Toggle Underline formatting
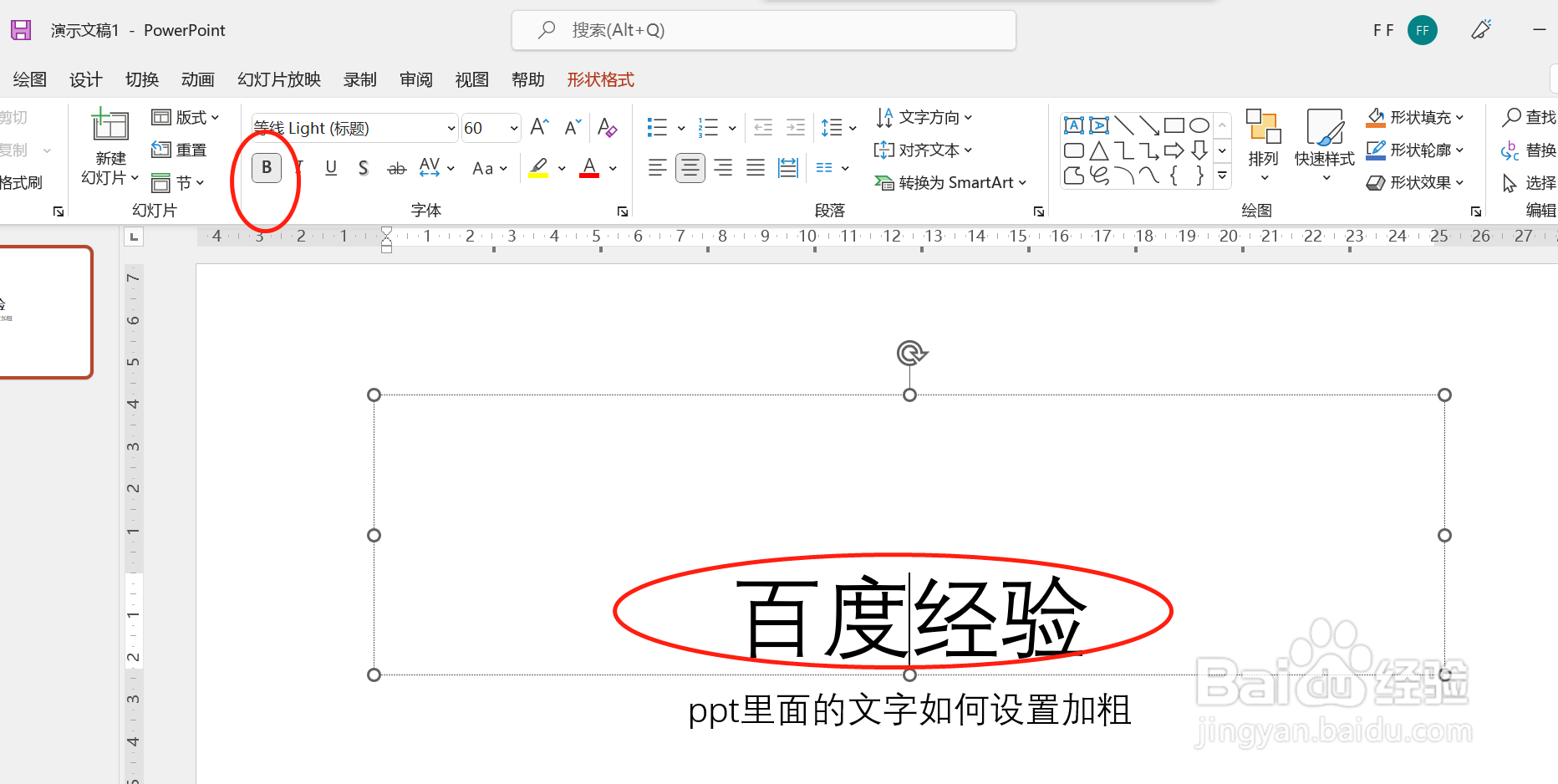 (331, 168)
